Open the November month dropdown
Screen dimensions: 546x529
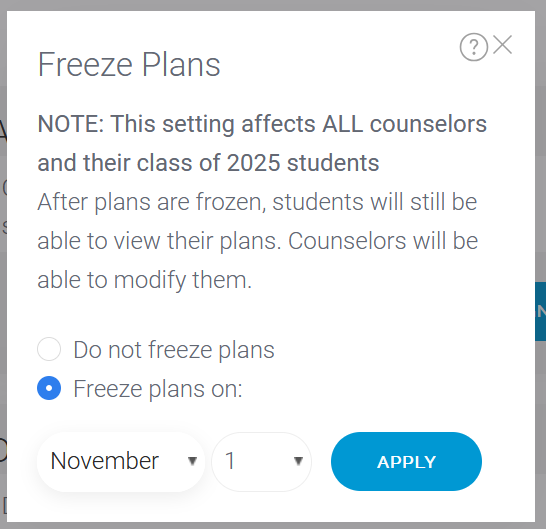[x=121, y=462]
